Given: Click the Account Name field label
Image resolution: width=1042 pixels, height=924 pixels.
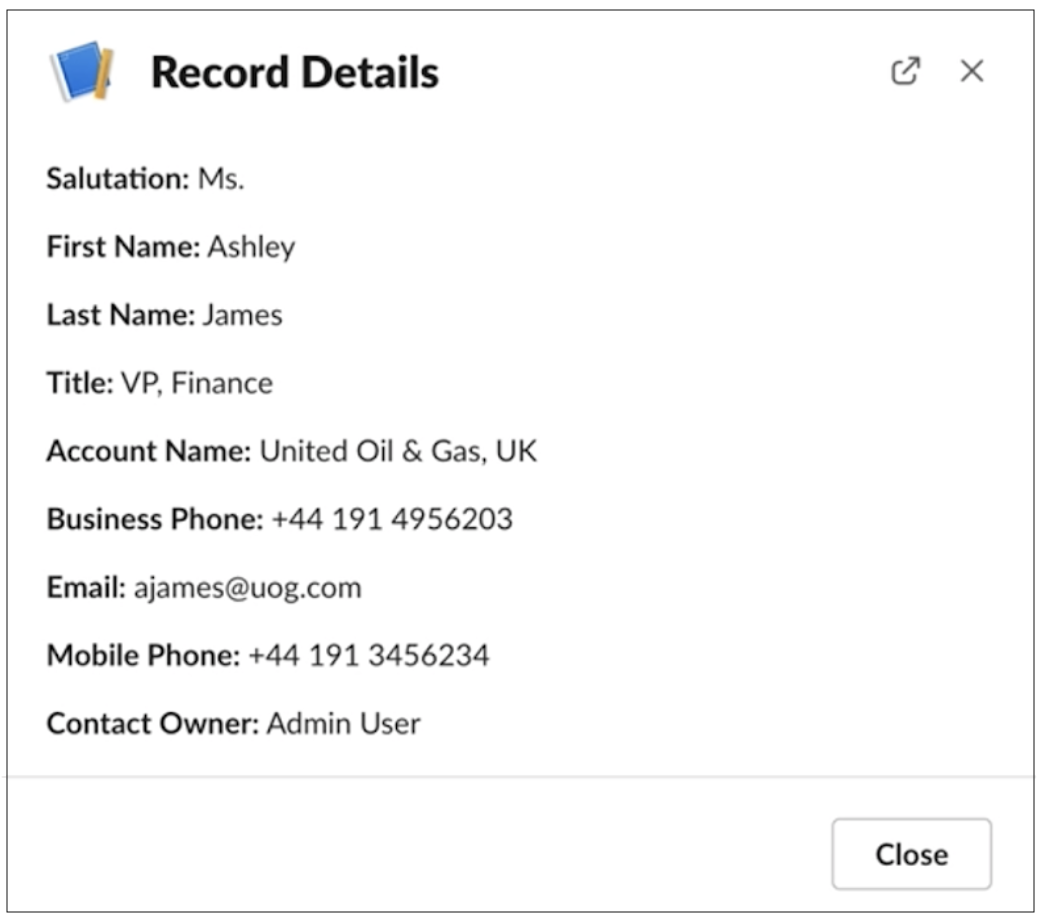Looking at the screenshot, I should point(149,451).
